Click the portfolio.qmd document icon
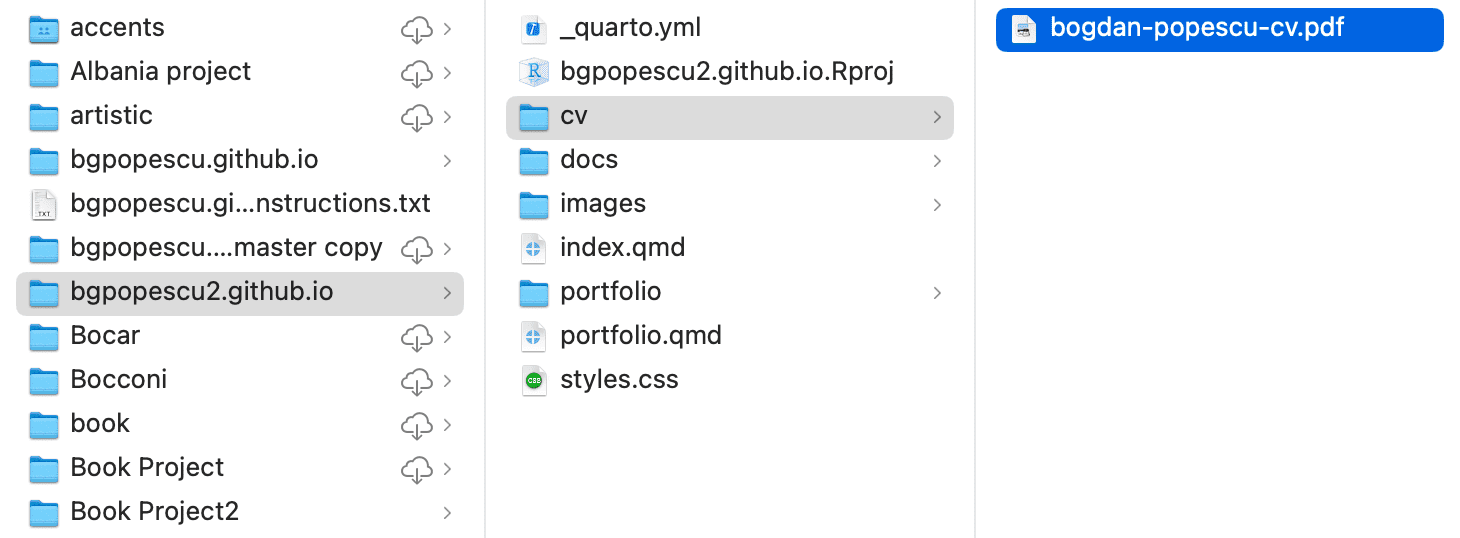The height and width of the screenshot is (538, 1460). (534, 336)
